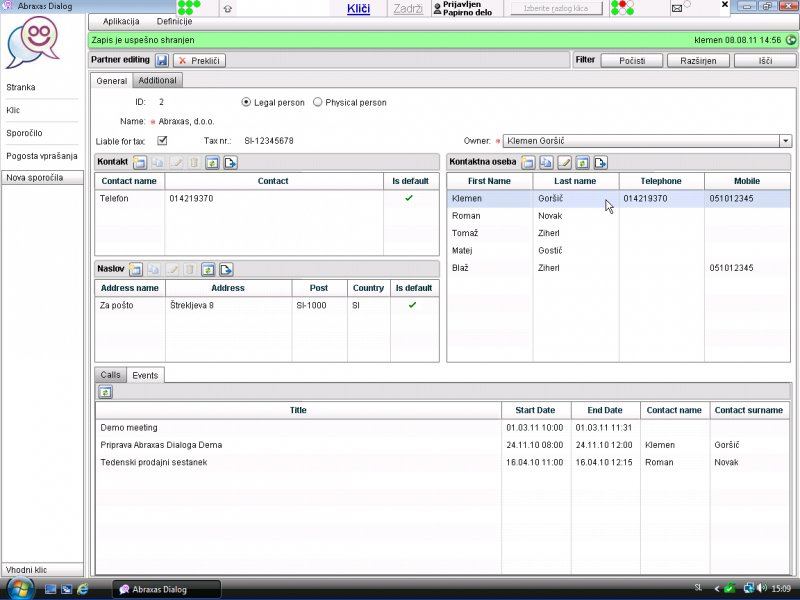This screenshot has width=800, height=600.
Task: Show desktop from the quick launch
Action: [x=51, y=589]
